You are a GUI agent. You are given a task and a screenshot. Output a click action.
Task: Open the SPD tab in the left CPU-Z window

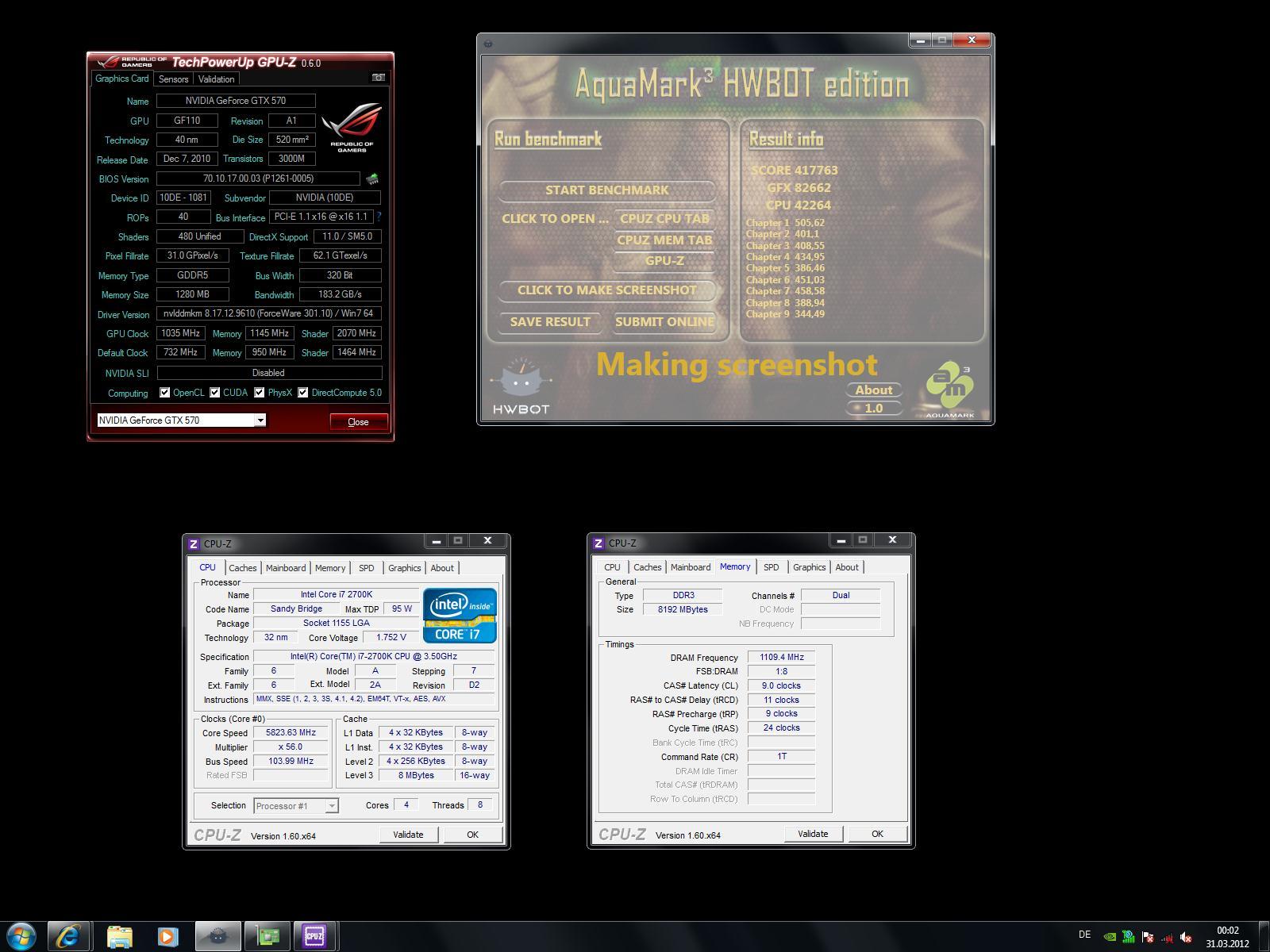coord(366,568)
